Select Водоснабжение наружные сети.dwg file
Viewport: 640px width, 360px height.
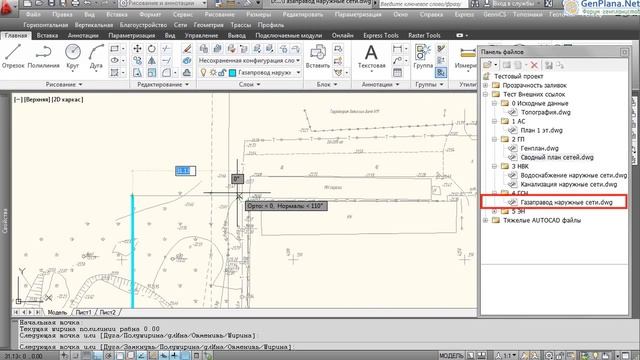click(x=573, y=175)
